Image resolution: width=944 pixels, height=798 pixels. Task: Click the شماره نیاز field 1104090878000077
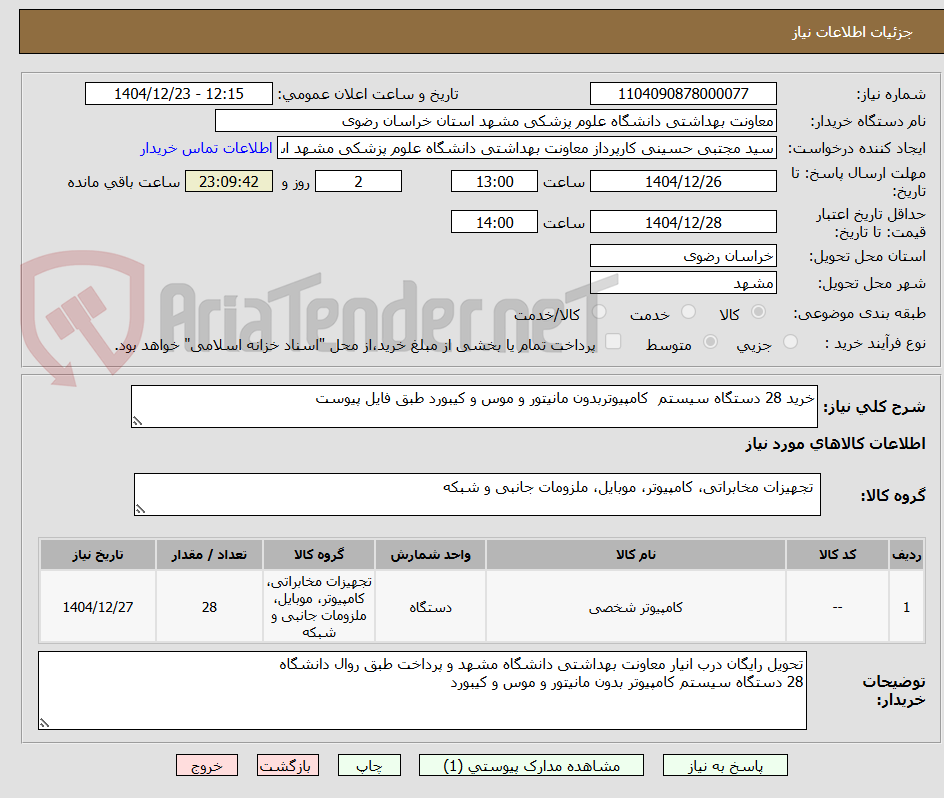683,94
